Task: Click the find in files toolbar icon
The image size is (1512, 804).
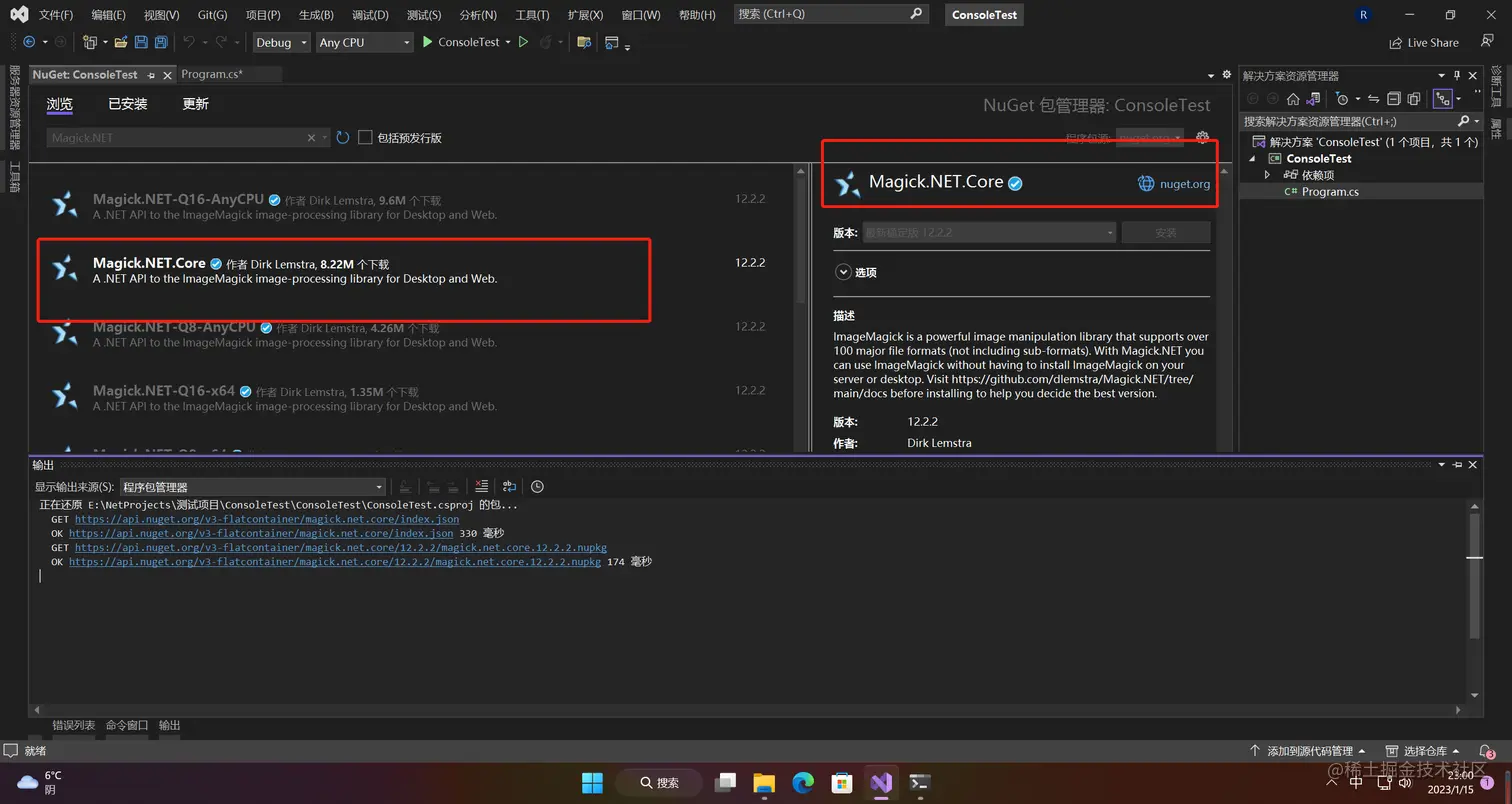Action: (584, 42)
